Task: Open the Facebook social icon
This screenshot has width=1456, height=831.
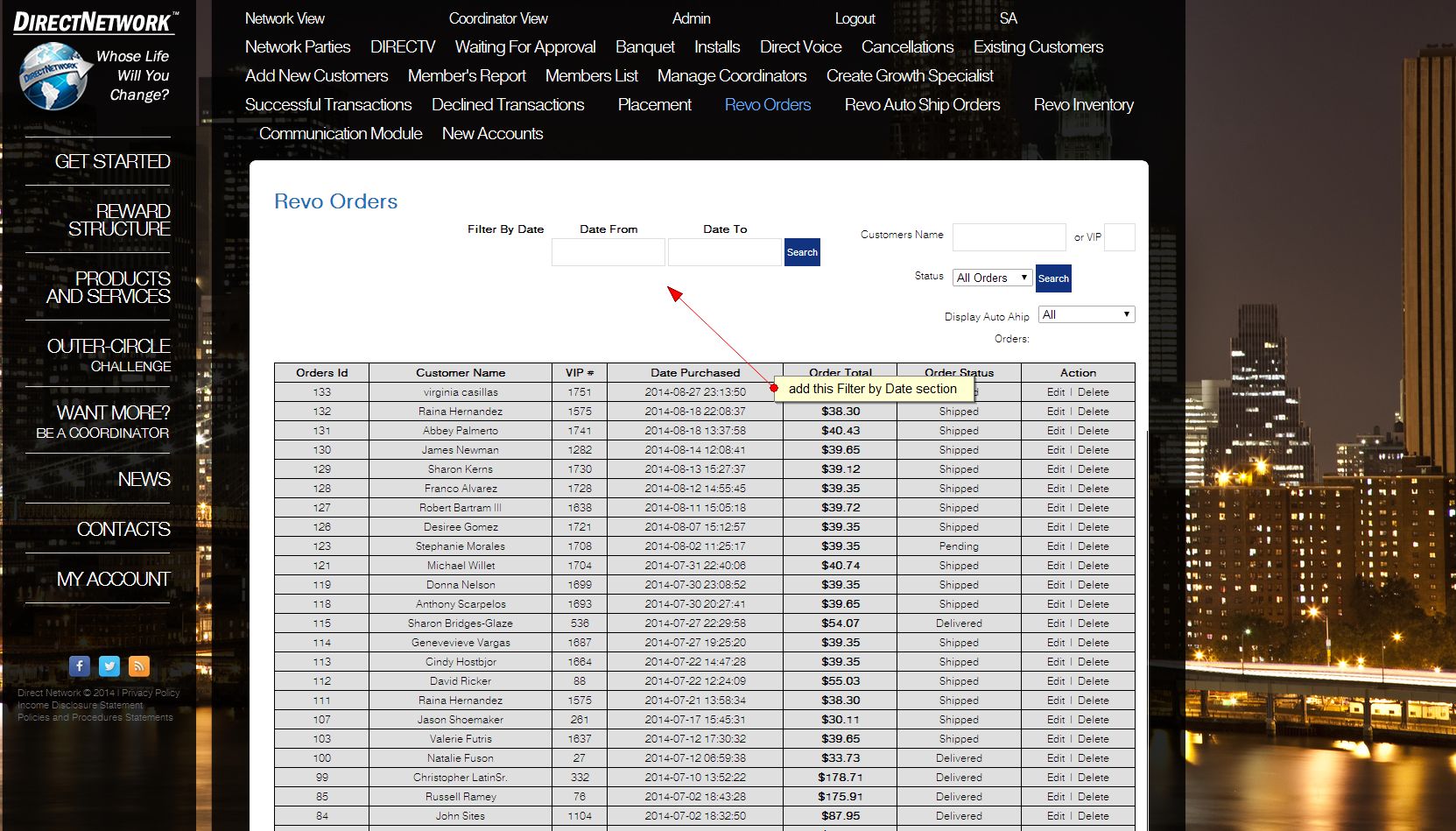Action: (80, 666)
